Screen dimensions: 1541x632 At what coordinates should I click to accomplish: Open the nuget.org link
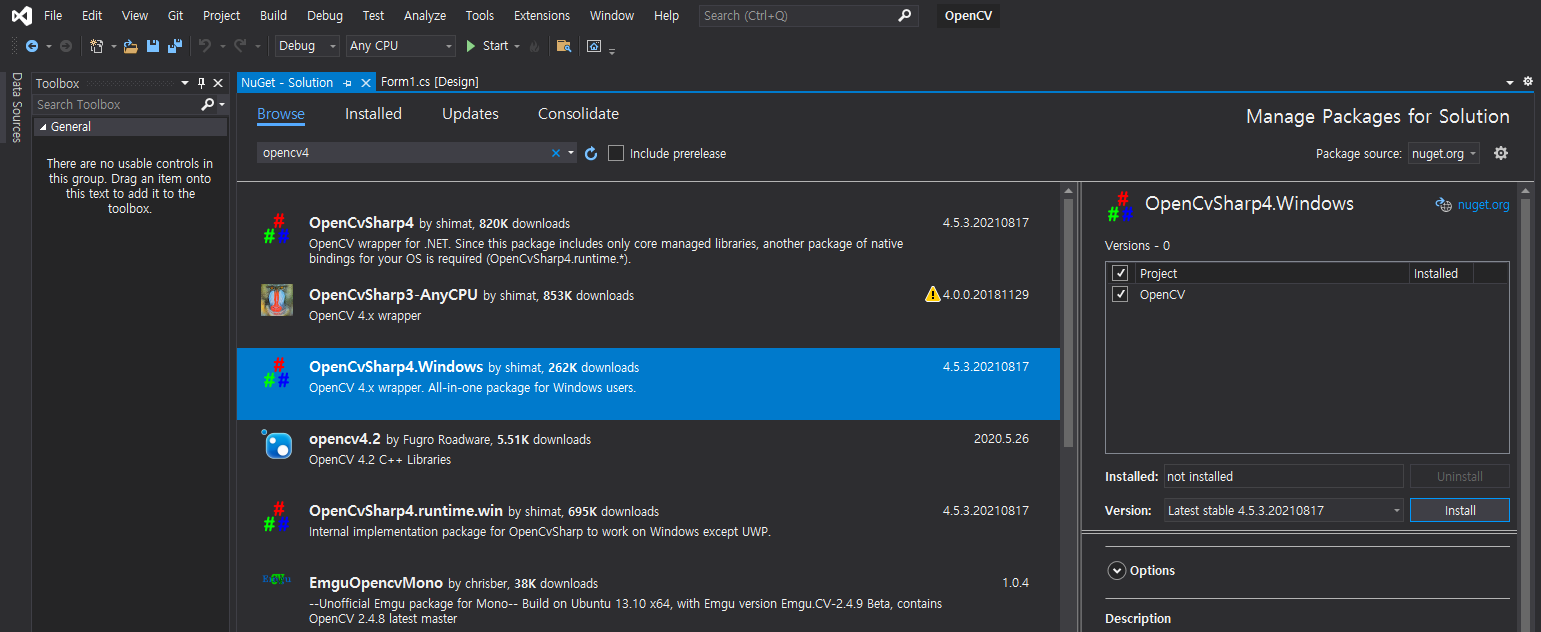click(1484, 205)
